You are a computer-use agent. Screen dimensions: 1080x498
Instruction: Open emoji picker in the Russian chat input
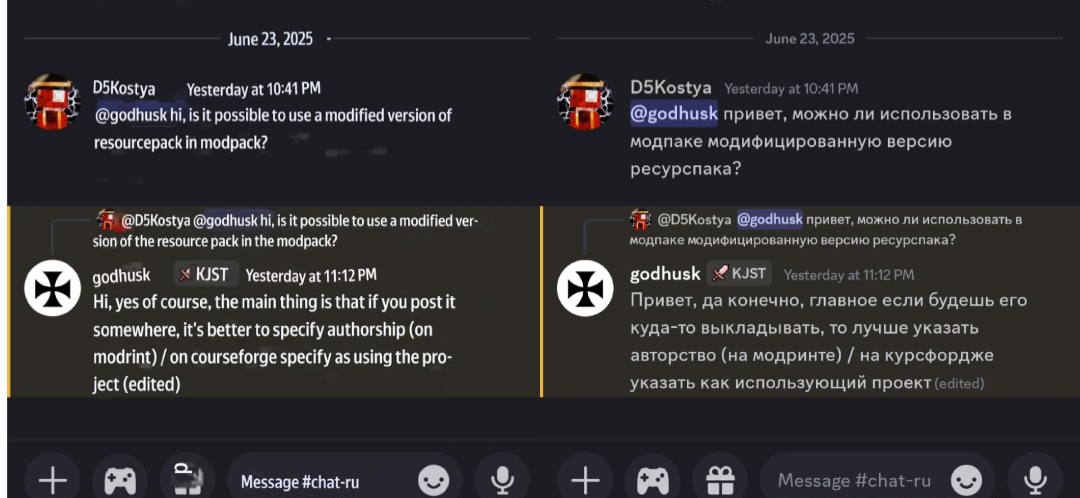[966, 480]
